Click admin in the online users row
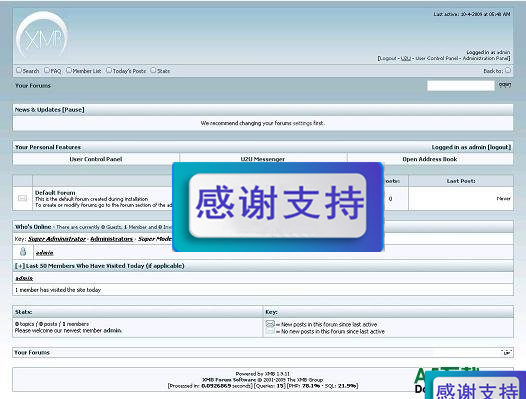 45,253
